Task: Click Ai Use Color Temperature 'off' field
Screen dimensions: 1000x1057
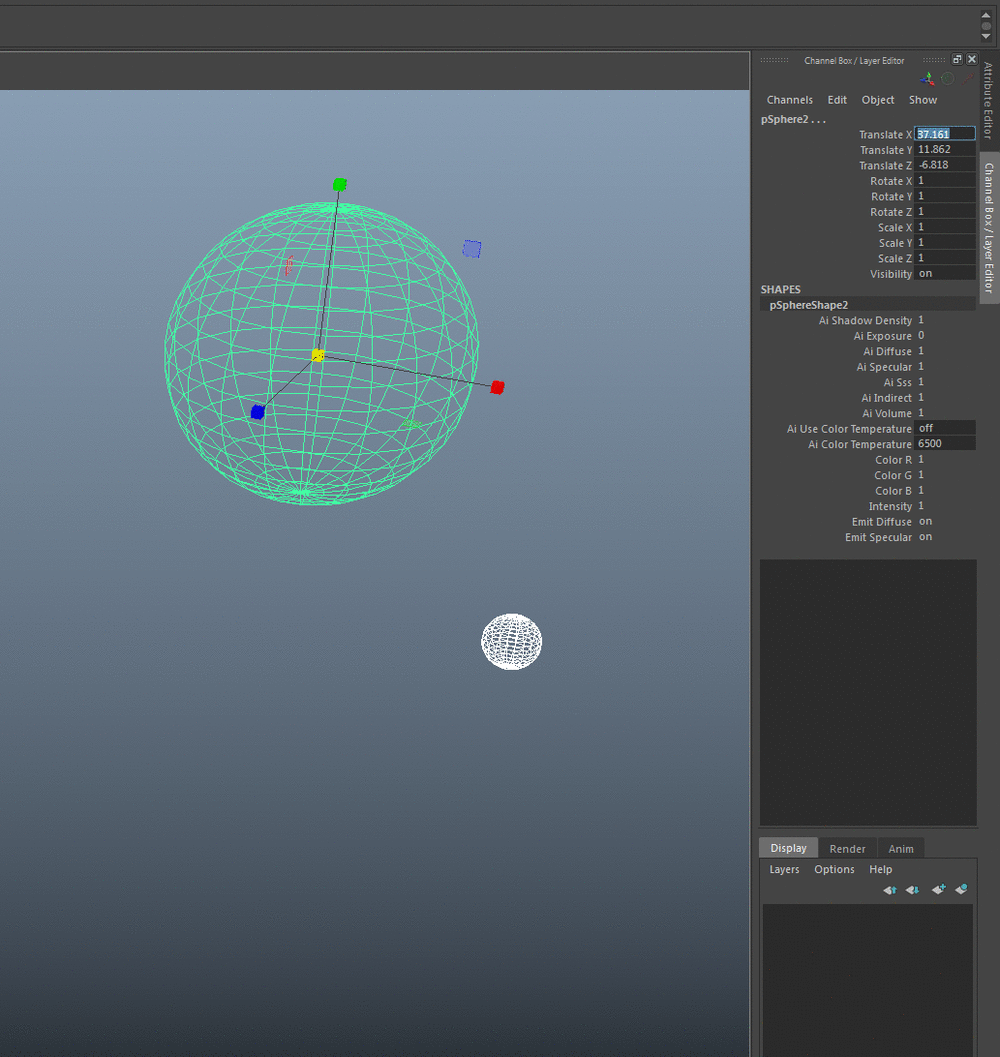Action: click(944, 428)
